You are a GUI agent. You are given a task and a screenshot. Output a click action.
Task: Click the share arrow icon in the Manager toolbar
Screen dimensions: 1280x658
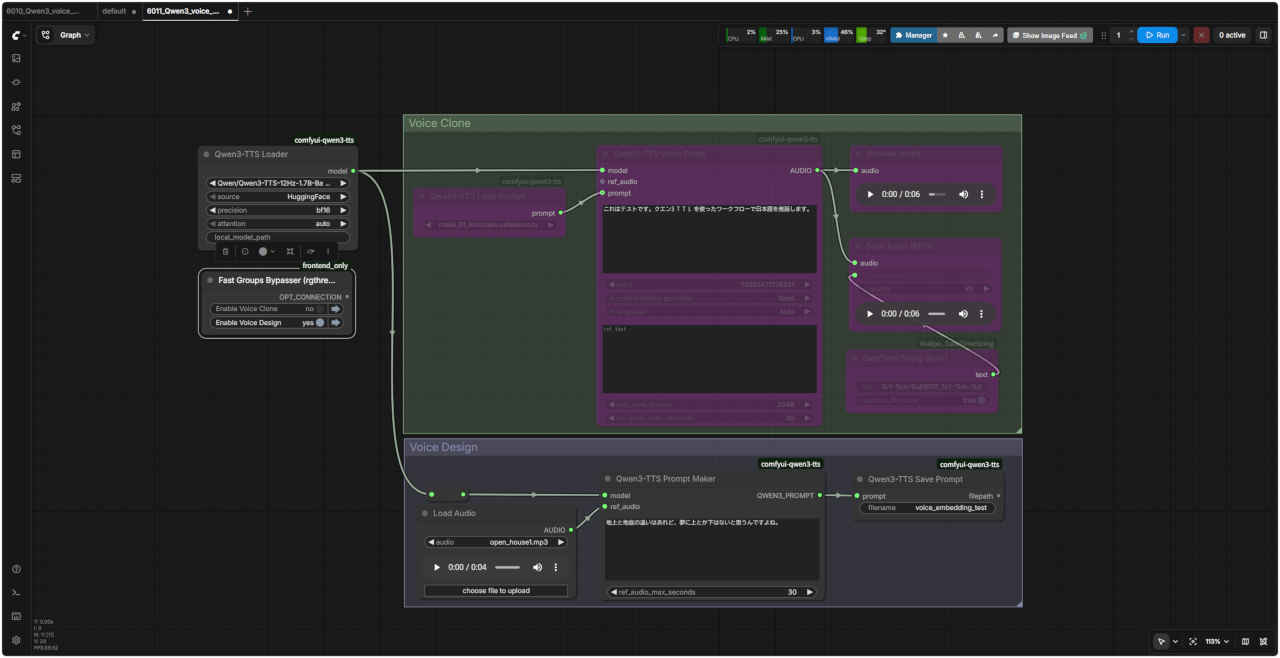point(995,35)
